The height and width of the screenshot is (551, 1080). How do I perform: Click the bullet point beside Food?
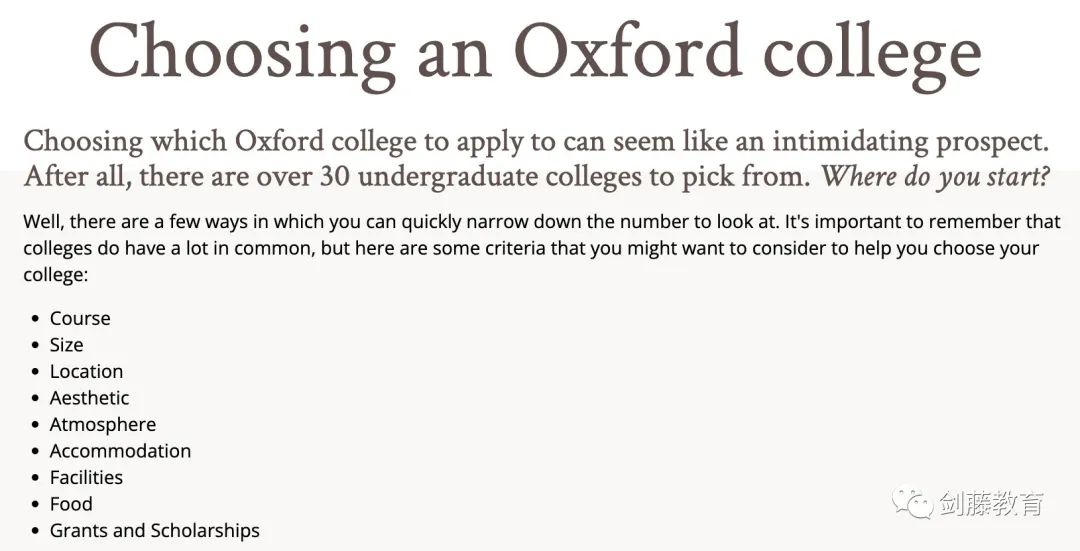[x=36, y=504]
